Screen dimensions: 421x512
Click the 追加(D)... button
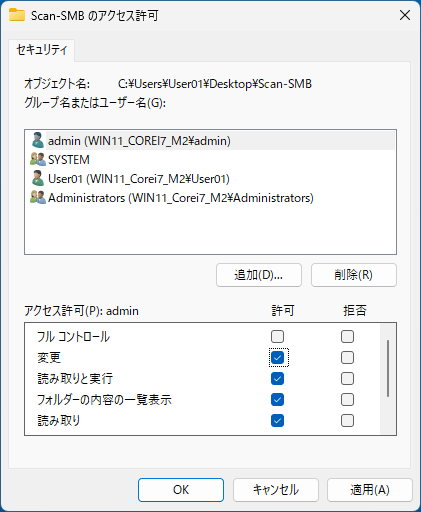click(x=259, y=275)
